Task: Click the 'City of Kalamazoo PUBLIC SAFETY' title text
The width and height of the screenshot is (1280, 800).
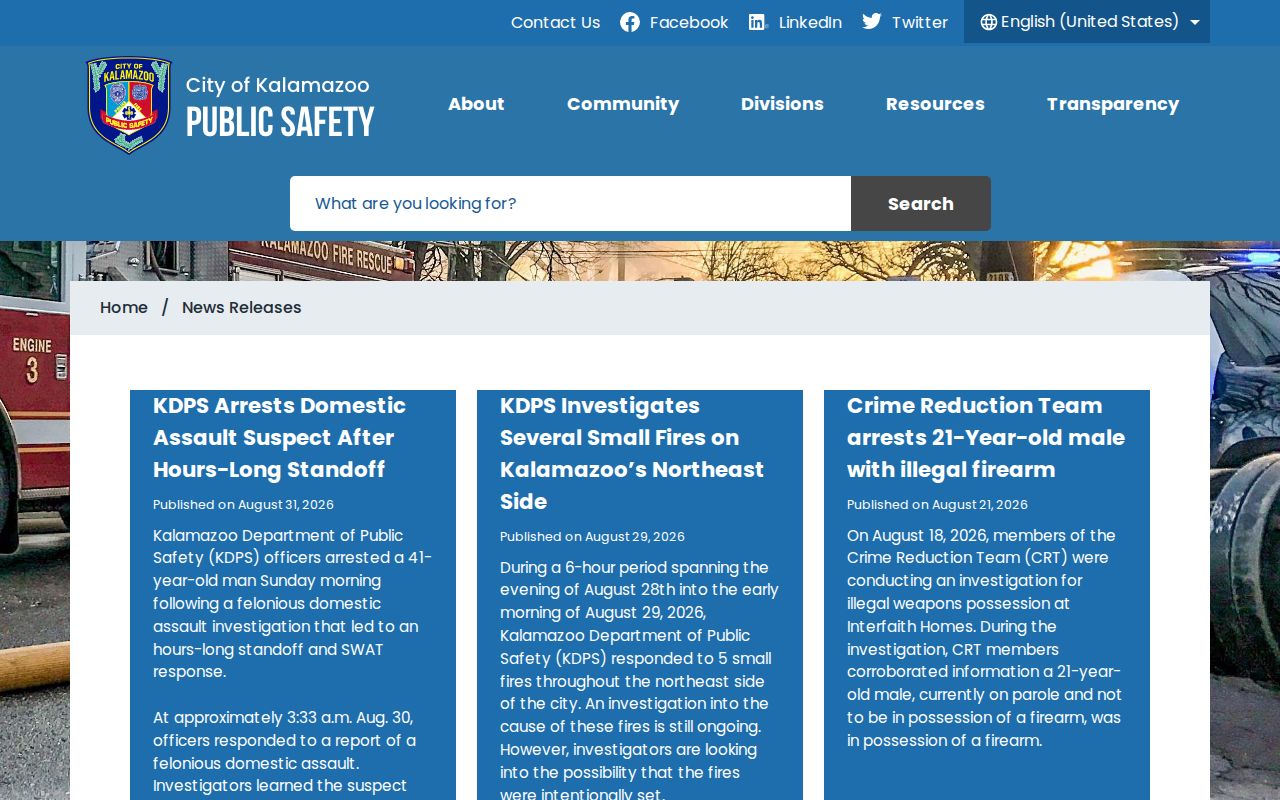Action: 280,108
